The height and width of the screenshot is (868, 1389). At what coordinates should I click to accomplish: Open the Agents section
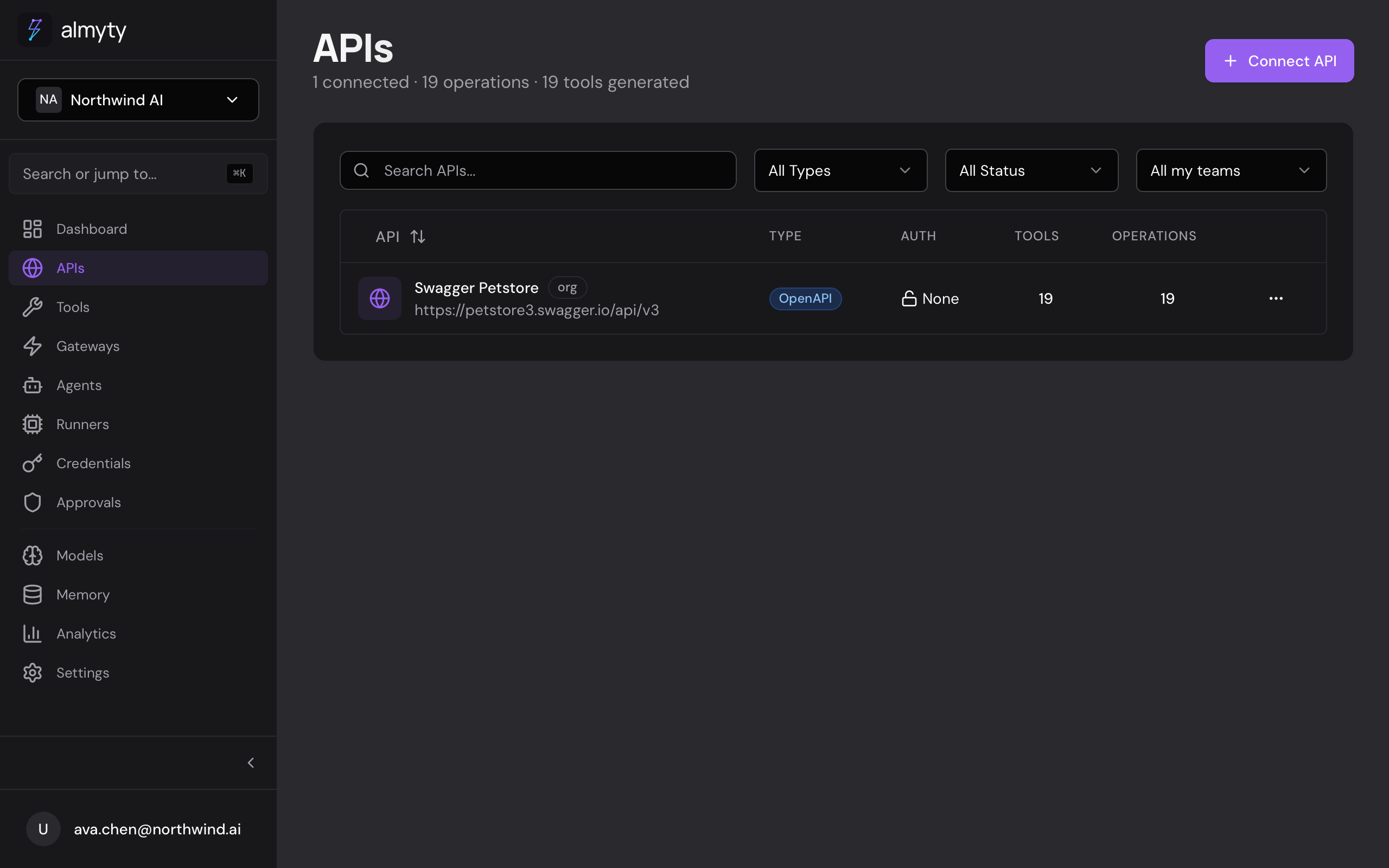coord(138,385)
